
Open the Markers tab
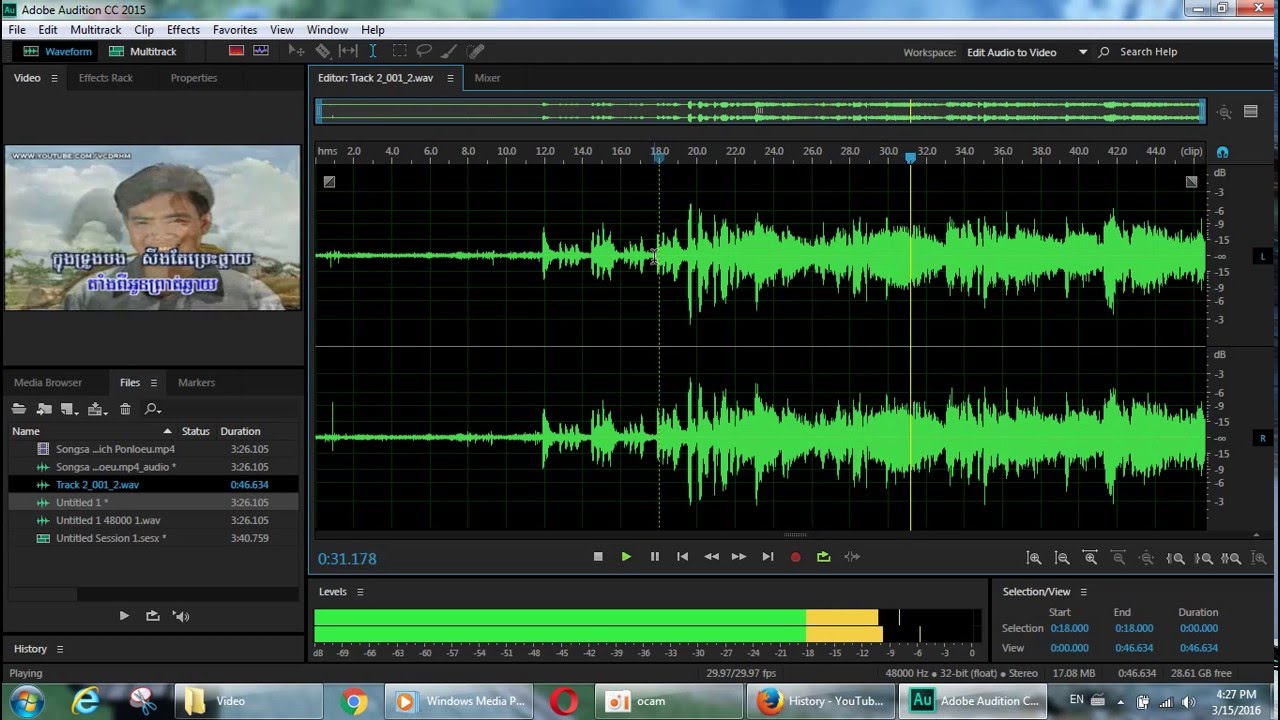196,383
